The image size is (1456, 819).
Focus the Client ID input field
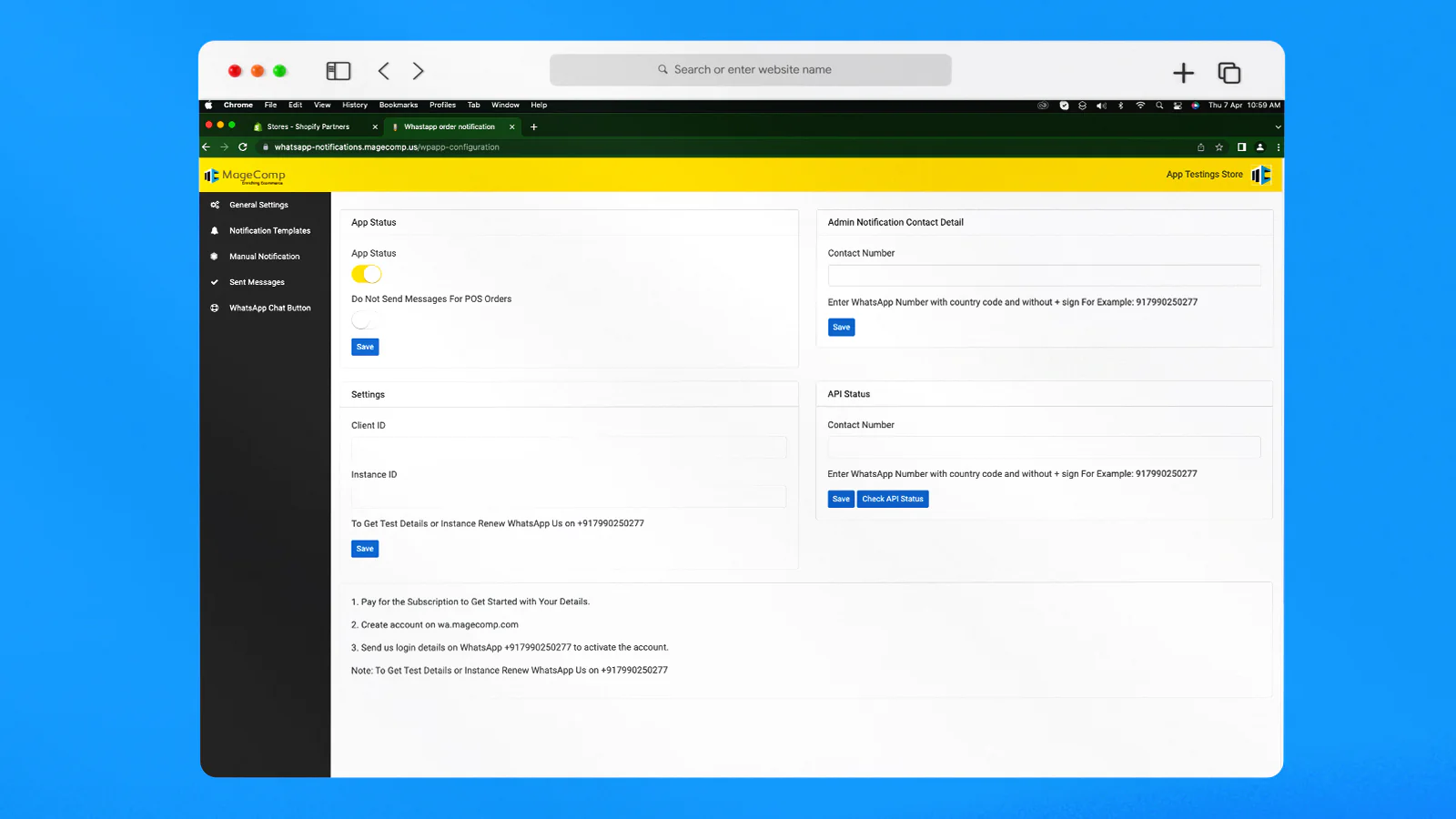click(569, 447)
